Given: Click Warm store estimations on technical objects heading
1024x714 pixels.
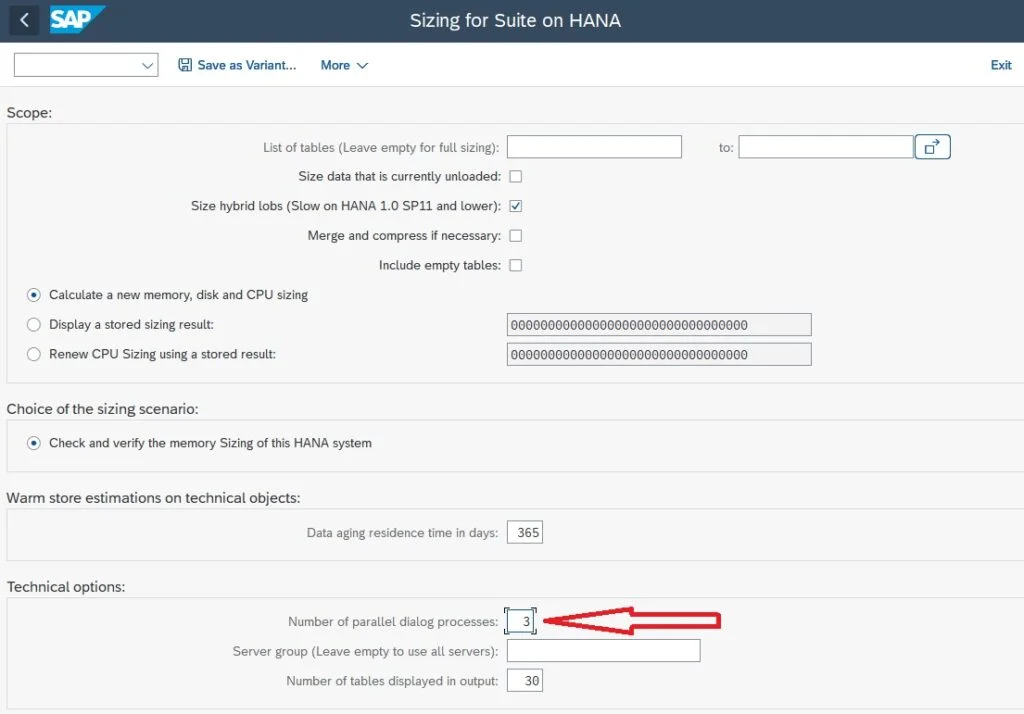Looking at the screenshot, I should (x=153, y=498).
